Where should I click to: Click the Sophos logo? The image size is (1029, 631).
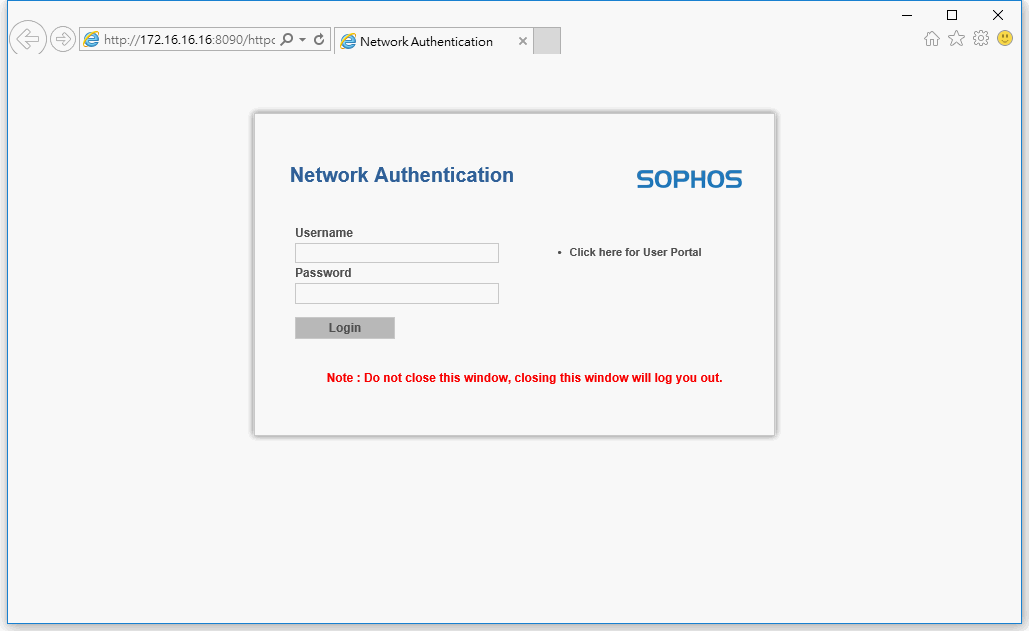tap(689, 179)
